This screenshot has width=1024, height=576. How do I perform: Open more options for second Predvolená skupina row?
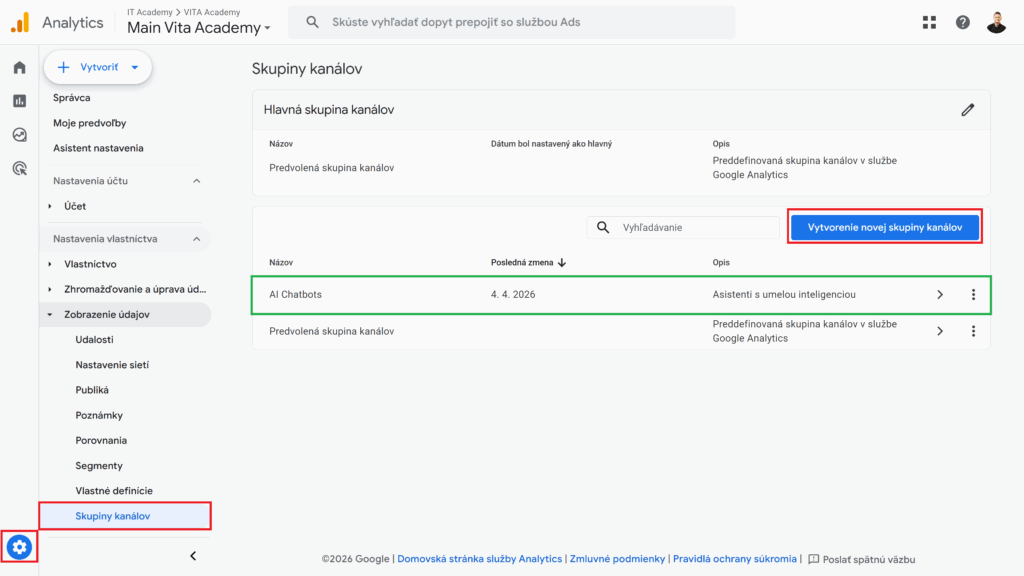click(973, 331)
